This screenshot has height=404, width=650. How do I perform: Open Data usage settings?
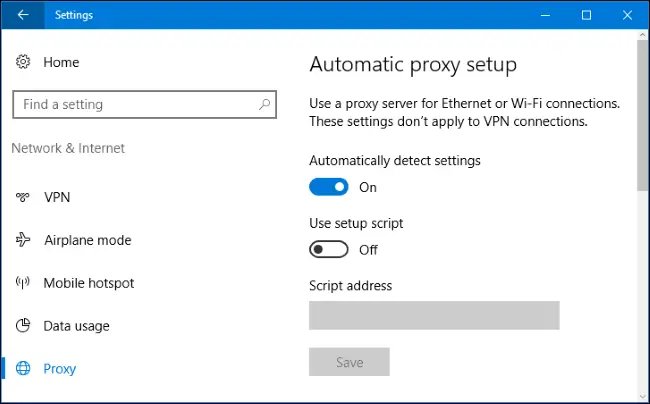[x=76, y=326]
